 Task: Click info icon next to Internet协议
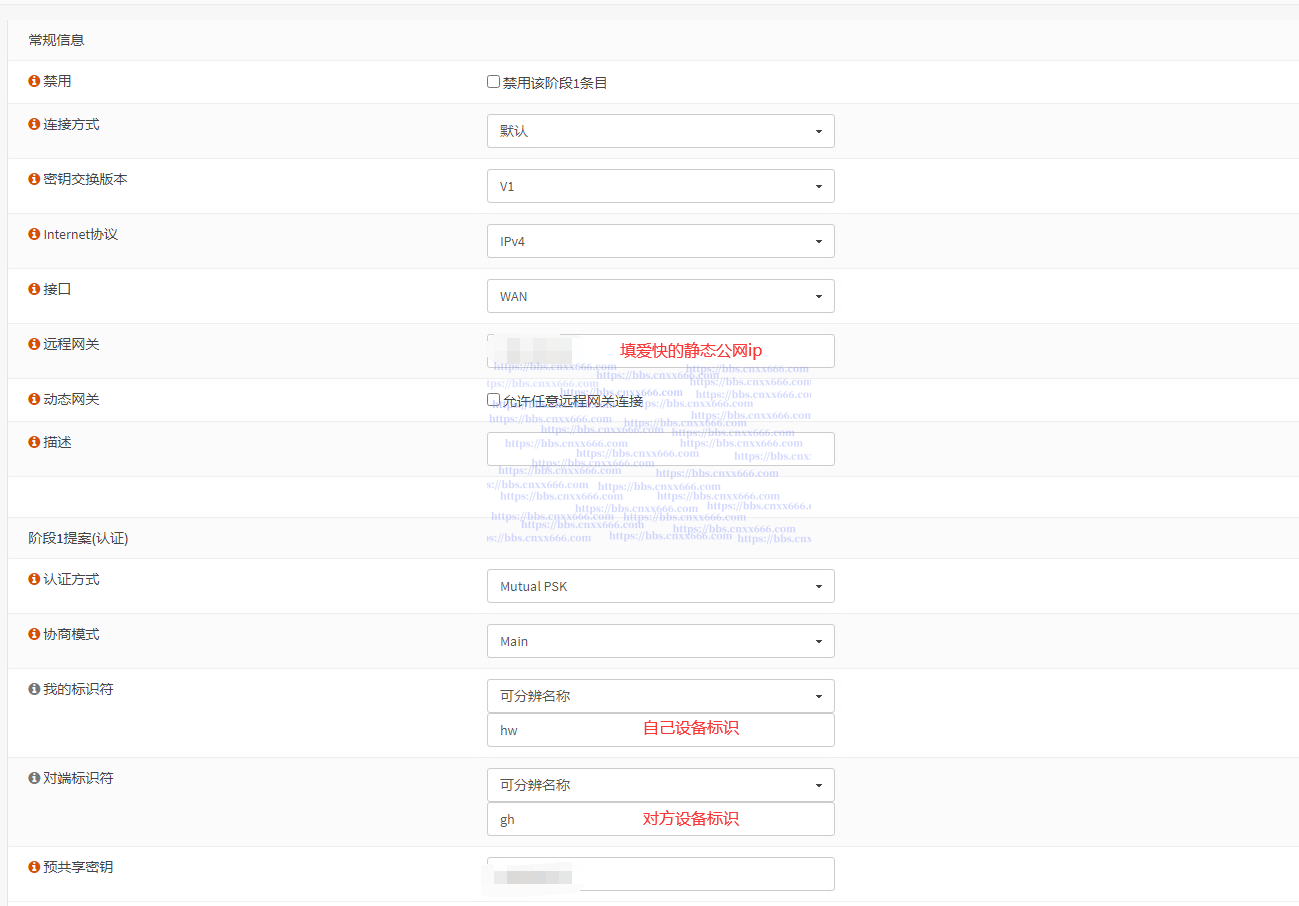click(x=34, y=235)
